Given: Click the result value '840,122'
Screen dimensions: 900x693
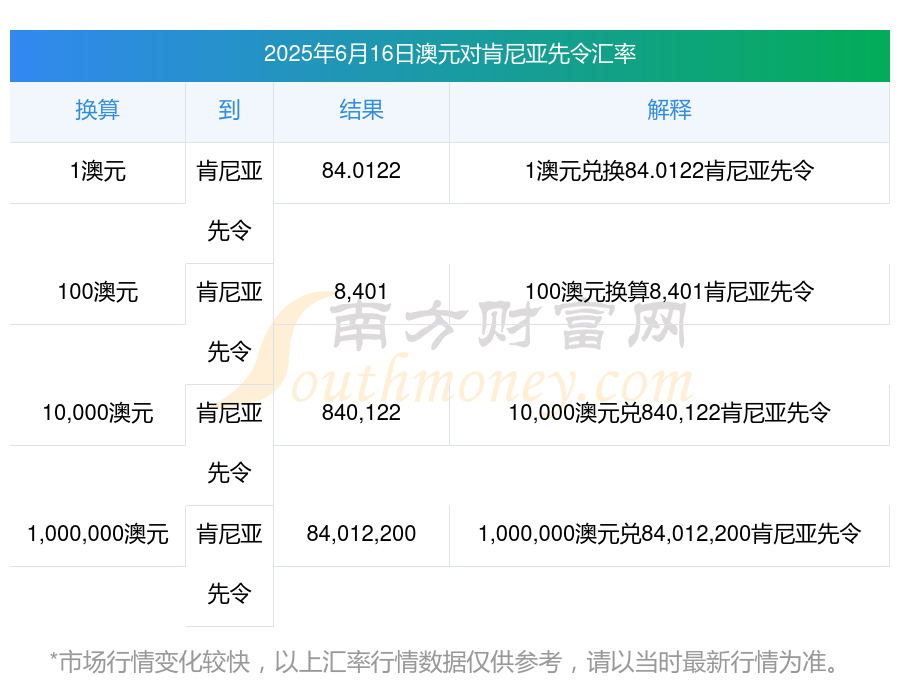Looking at the screenshot, I should coord(361,413).
